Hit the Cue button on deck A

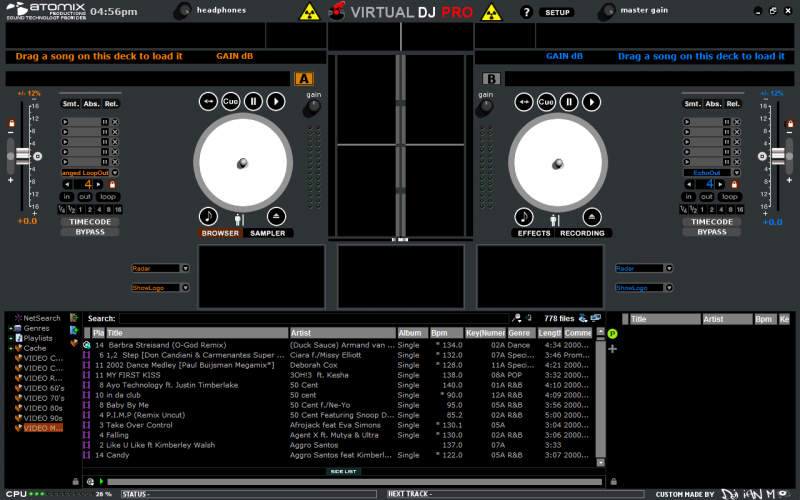point(231,102)
